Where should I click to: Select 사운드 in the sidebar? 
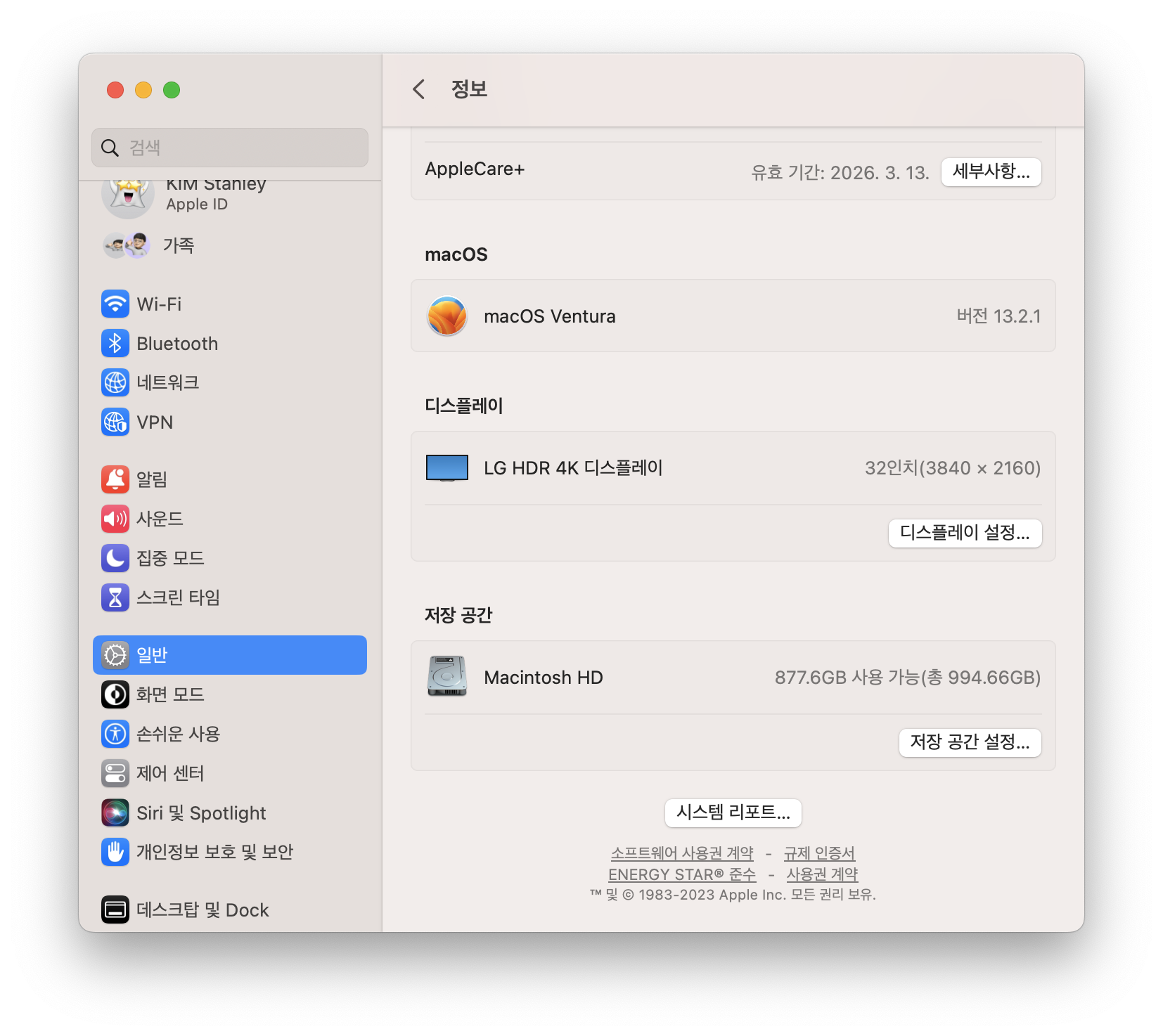point(230,519)
